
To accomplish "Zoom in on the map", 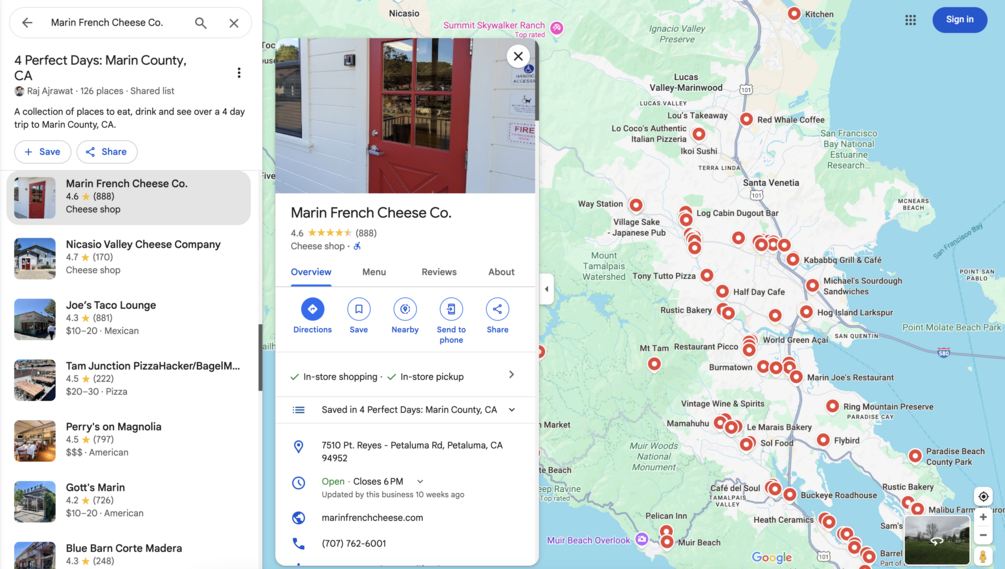I will click(x=983, y=517).
